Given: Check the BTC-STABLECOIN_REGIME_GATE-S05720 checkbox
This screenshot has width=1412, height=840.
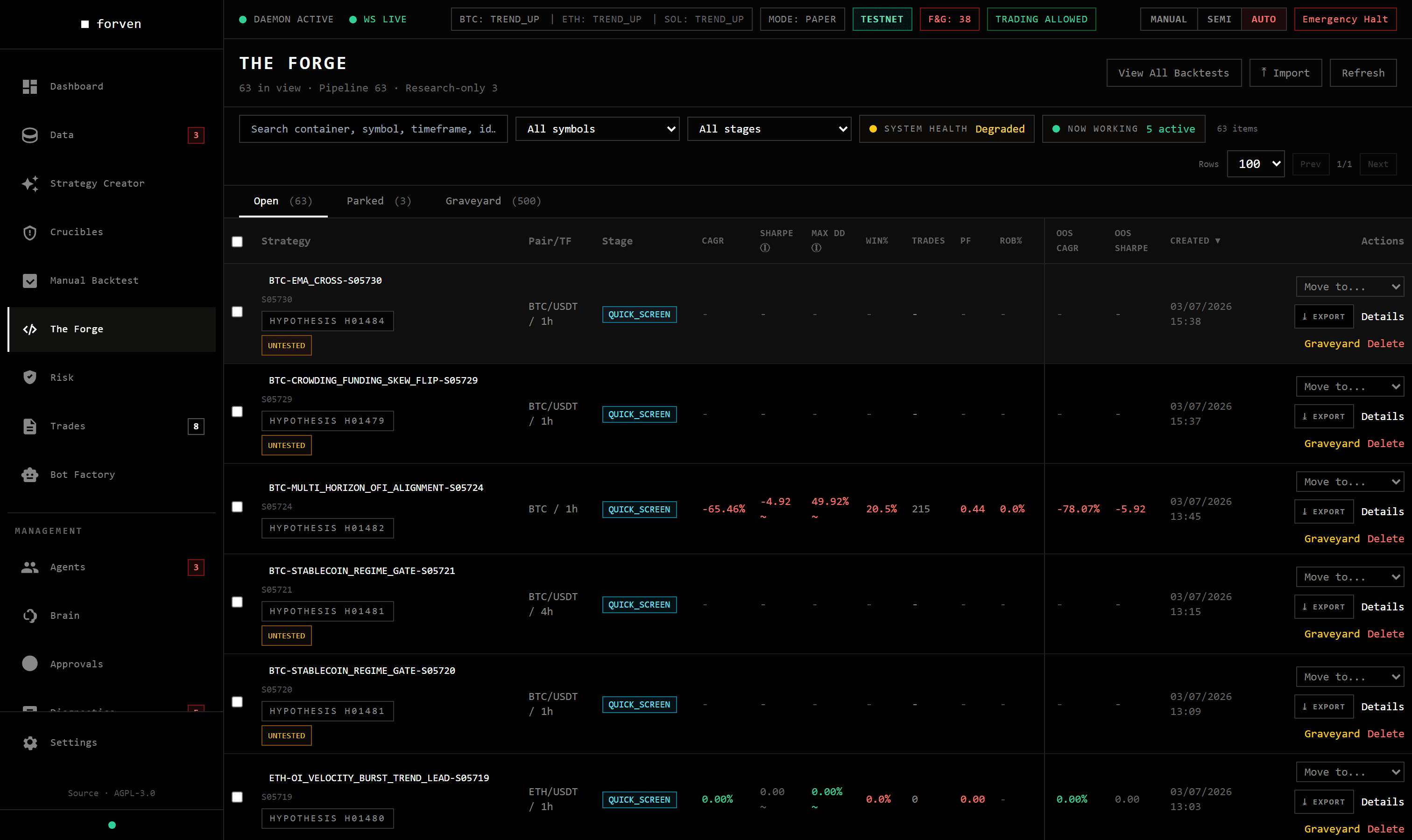Looking at the screenshot, I should click(x=237, y=702).
